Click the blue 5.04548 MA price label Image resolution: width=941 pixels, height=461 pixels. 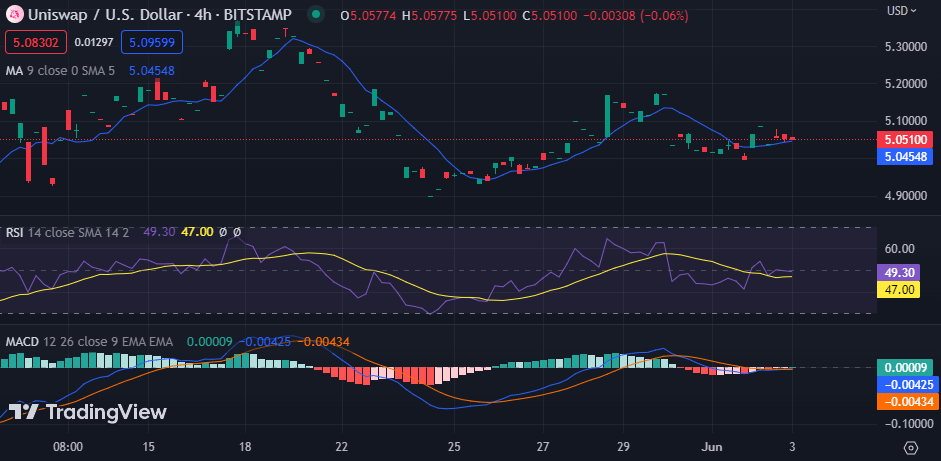tap(908, 156)
